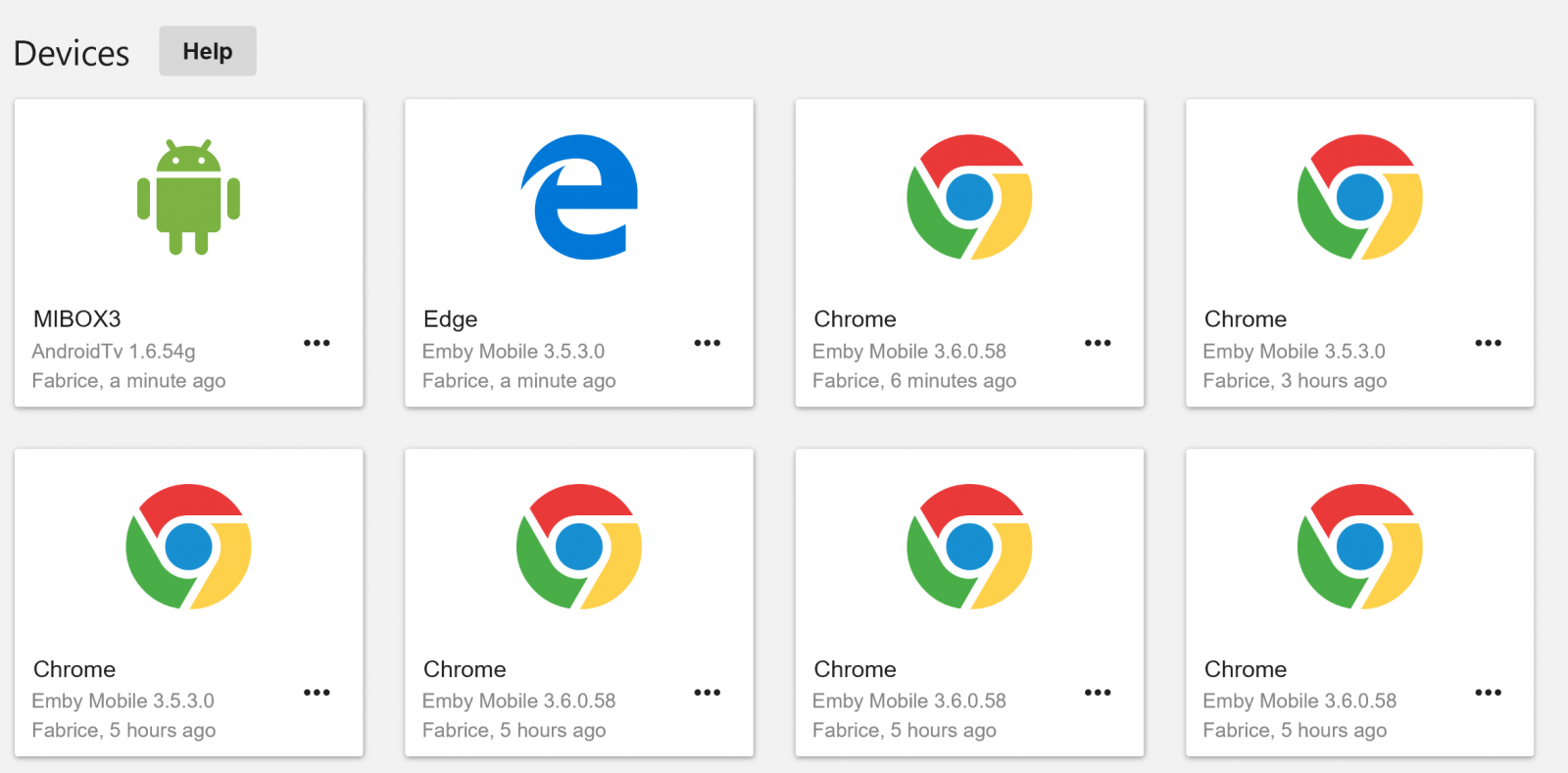This screenshot has width=1568, height=773.
Task: Select Chrome icon of device active 6 minutes ago
Action: (969, 197)
